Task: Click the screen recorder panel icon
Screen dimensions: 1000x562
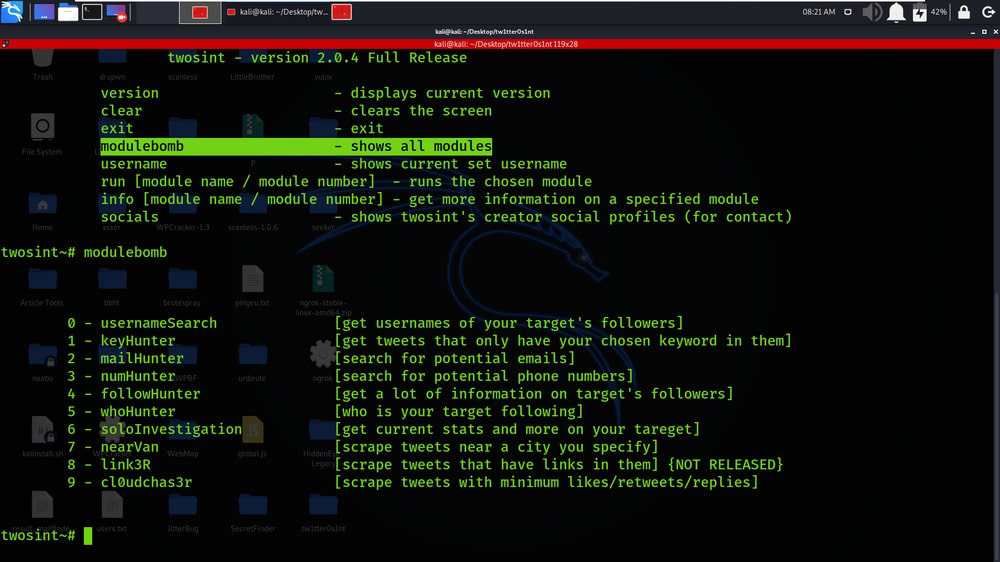Action: (117, 11)
